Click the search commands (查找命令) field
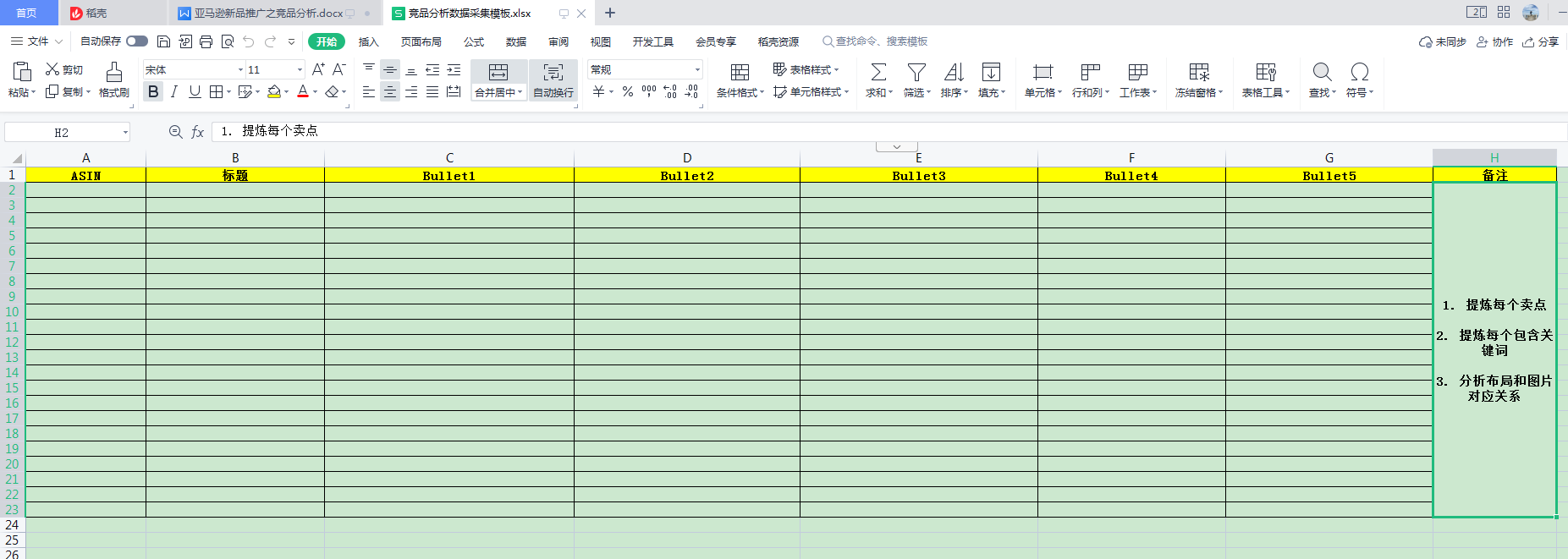Viewport: 1568px width, 559px height. (x=875, y=41)
